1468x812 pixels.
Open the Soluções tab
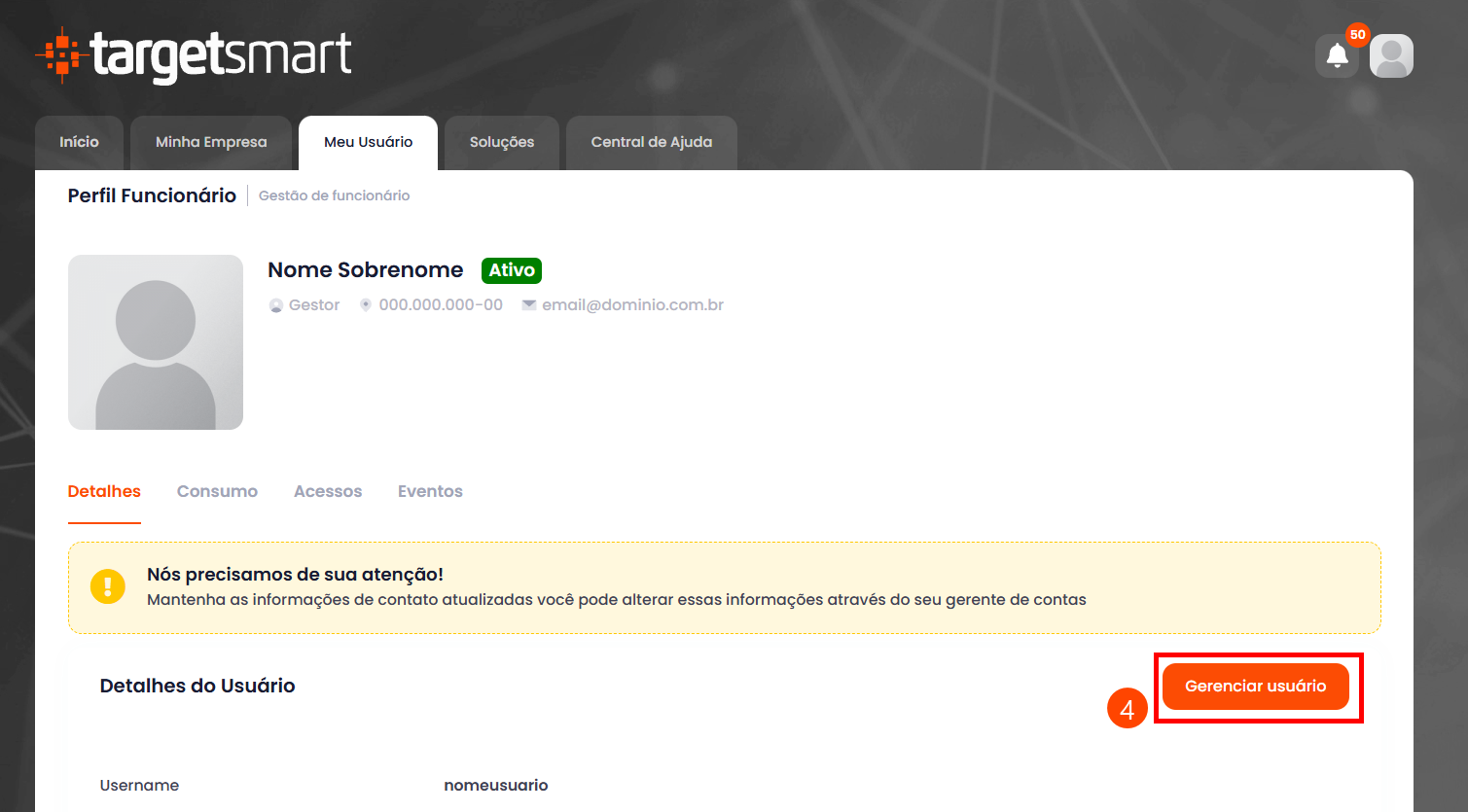[502, 142]
